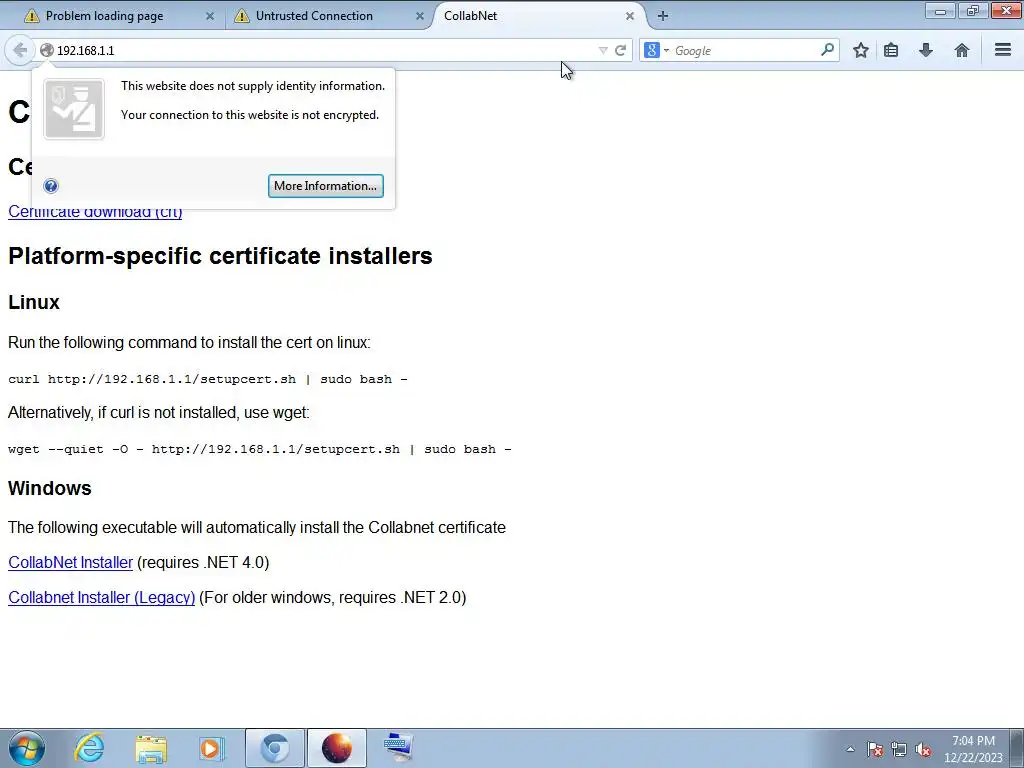Screen dimensions: 1024x768
Task: Open the Windows Start menu orb
Action: point(27,748)
